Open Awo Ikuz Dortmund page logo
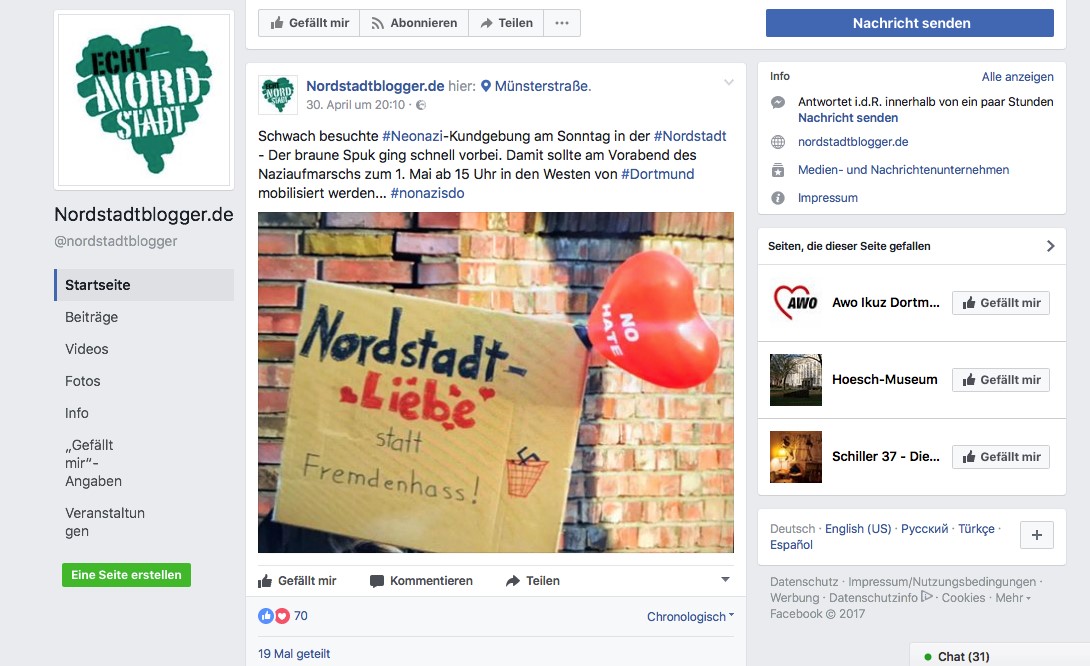Screen dimensions: 1090x666 tap(796, 303)
